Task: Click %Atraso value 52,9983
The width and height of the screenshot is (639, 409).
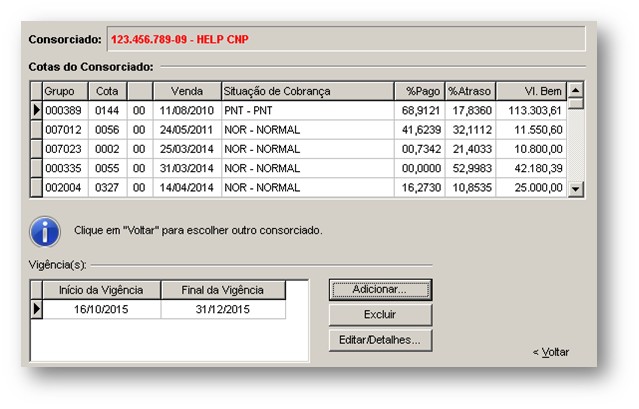Action: (470, 168)
